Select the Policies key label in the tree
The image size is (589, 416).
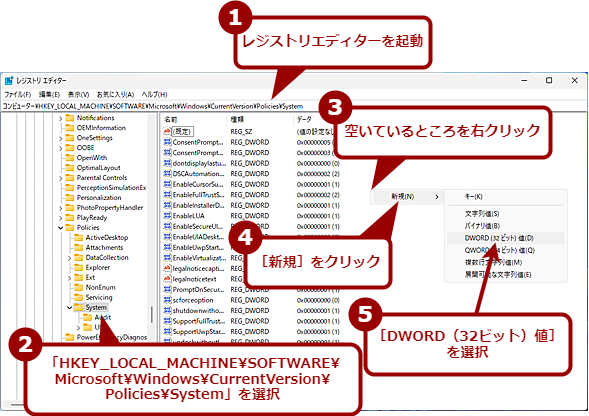click(88, 228)
